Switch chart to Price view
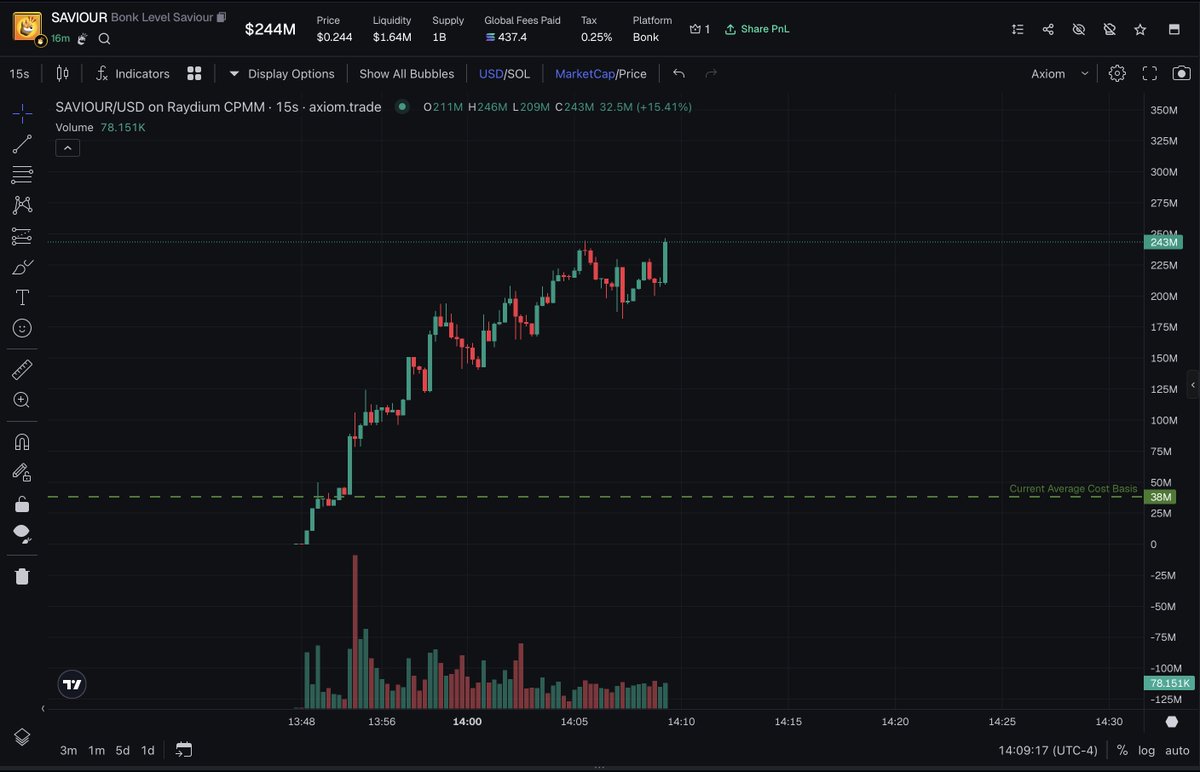 tap(632, 74)
